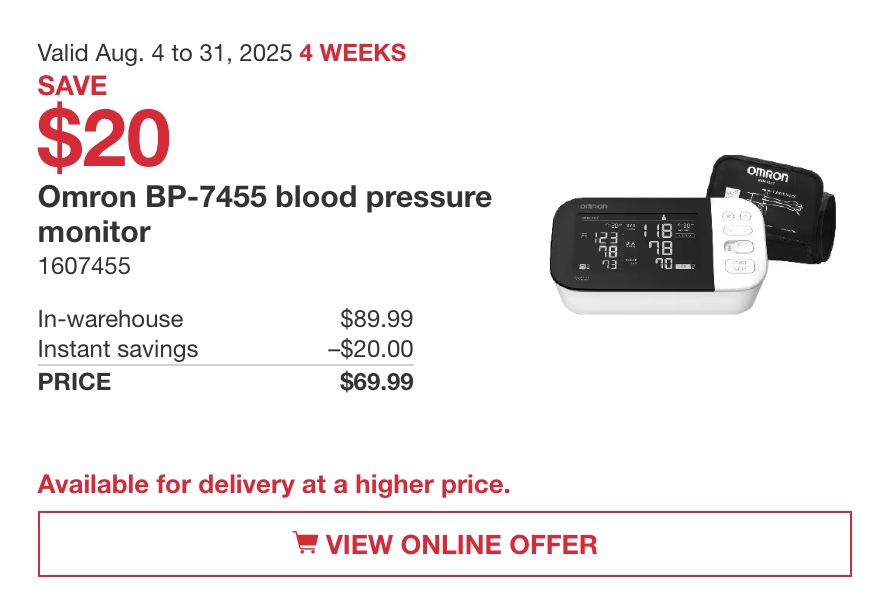Viewport: 884px width, 610px height.
Task: Click the arm cuff with Omron logo
Action: (x=772, y=209)
